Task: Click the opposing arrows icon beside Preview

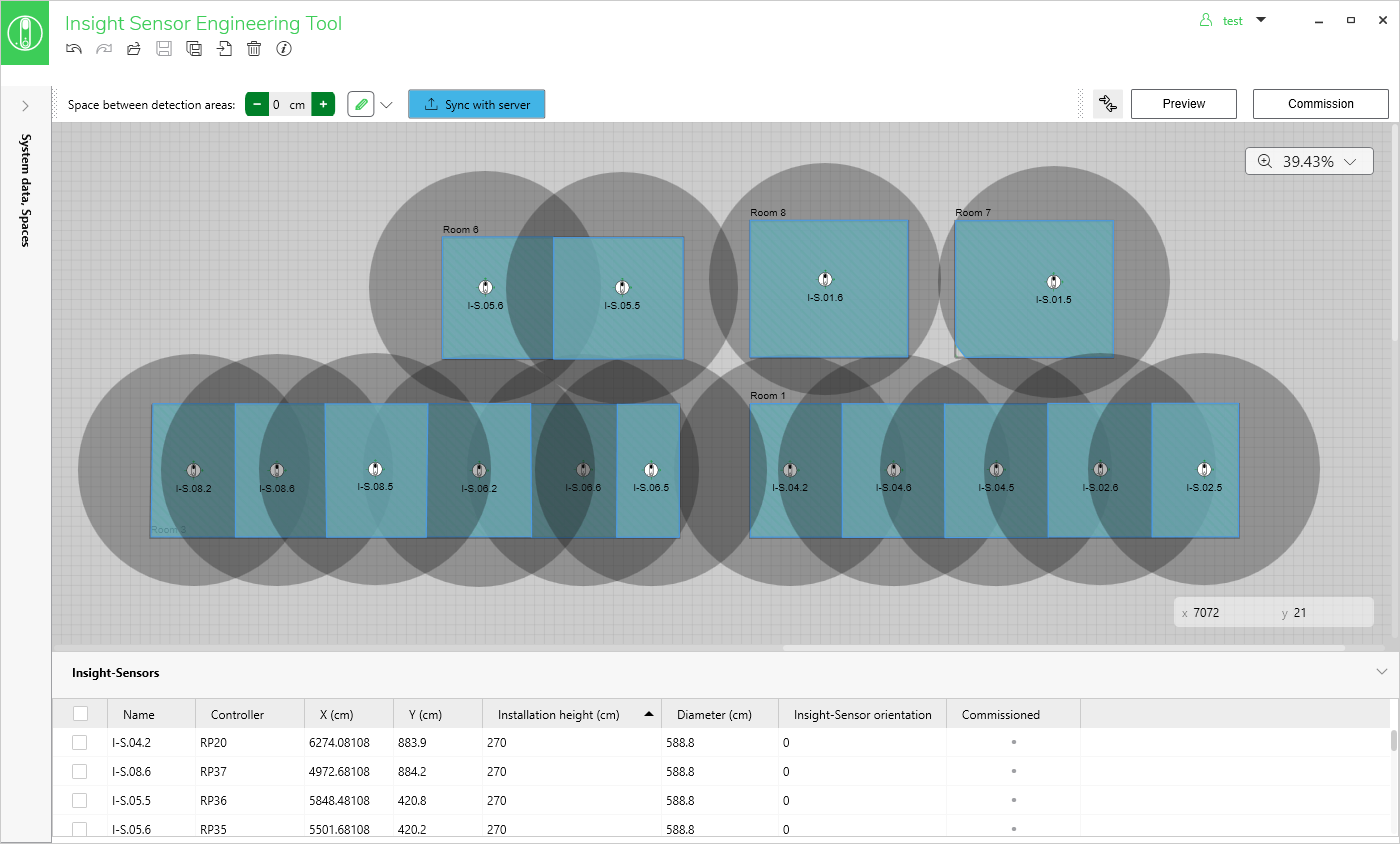Action: point(1108,104)
